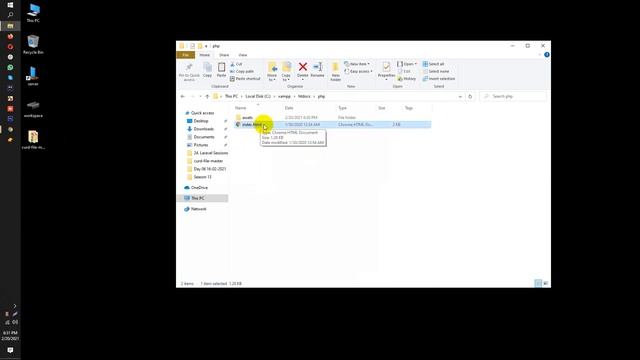Click the Edit button in Open group
The width and height of the screenshot is (640, 360).
404,71
